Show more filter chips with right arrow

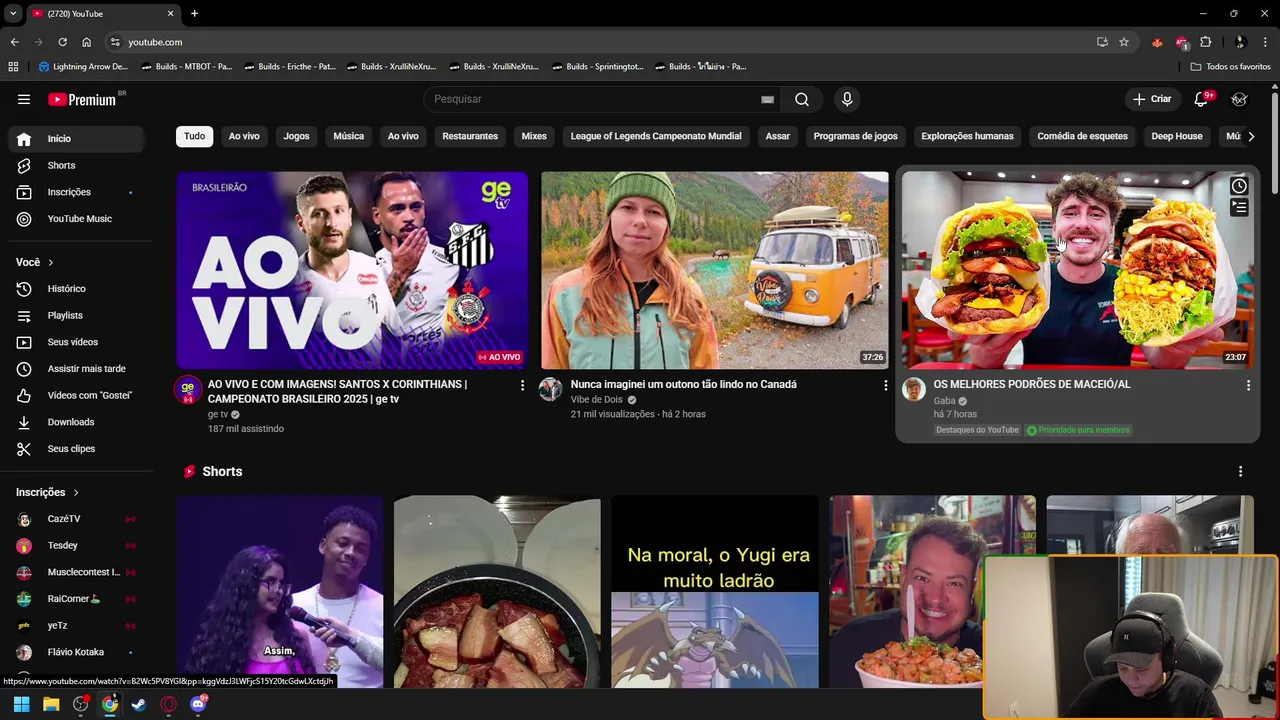(1251, 136)
